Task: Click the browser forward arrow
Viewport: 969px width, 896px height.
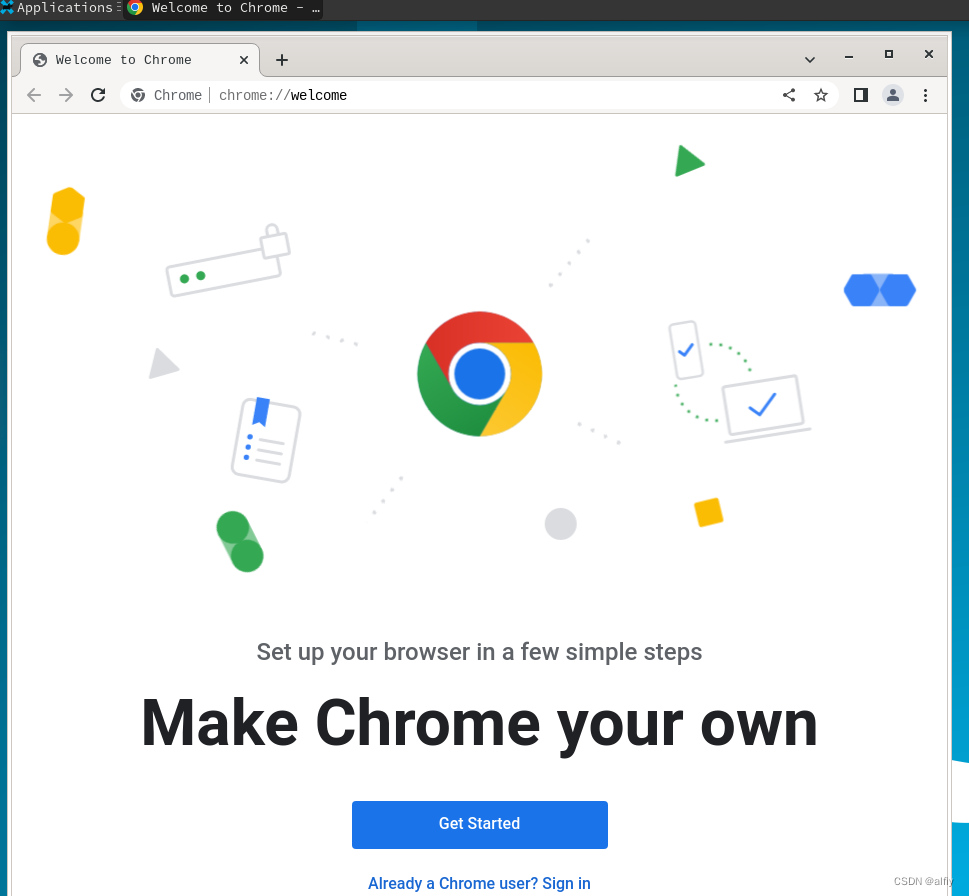Action: click(x=66, y=95)
